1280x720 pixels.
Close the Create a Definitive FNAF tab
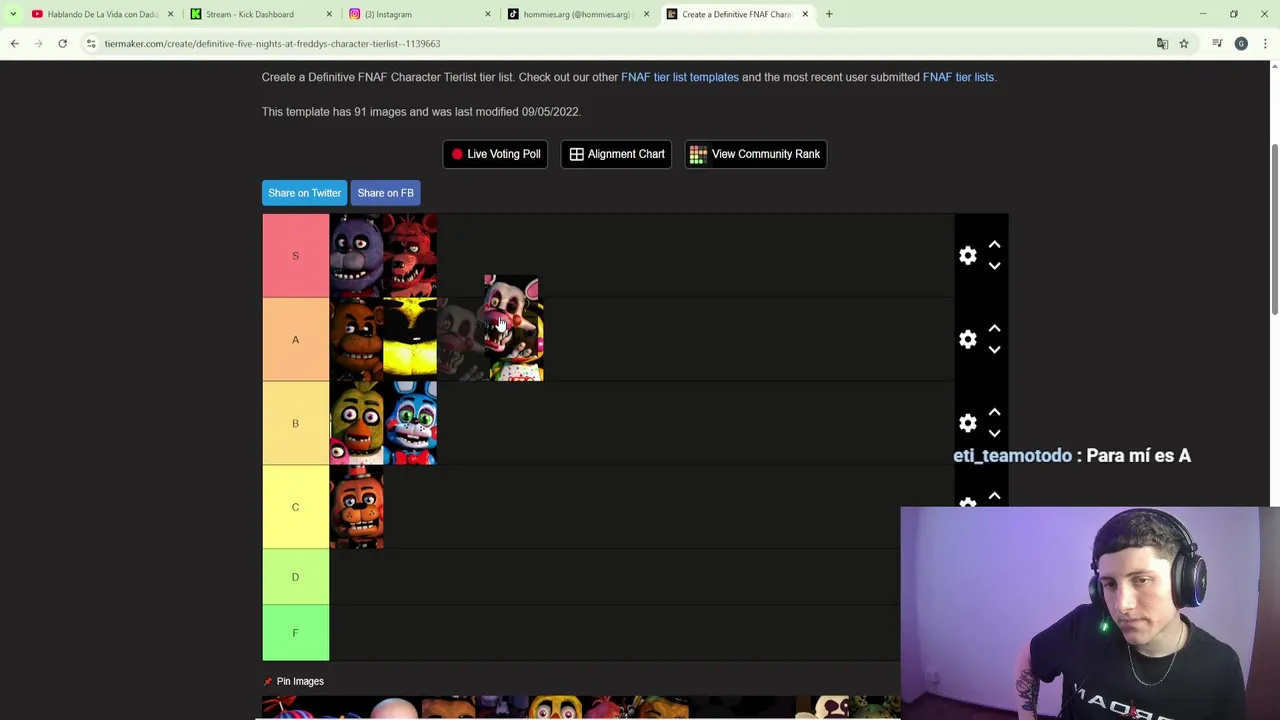click(x=805, y=14)
